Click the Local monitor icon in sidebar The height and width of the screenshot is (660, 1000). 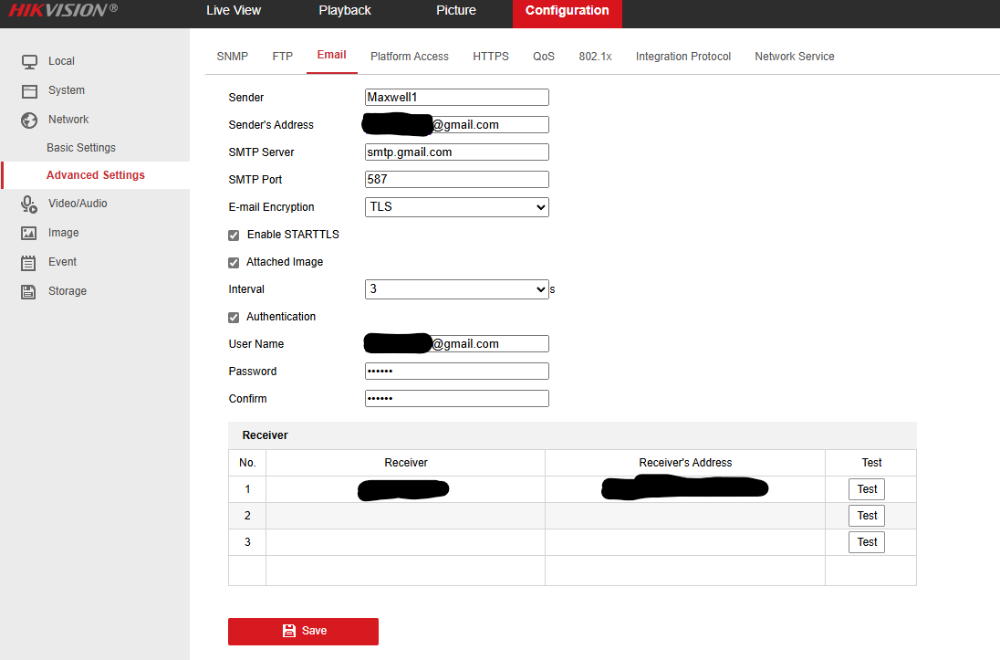(x=29, y=61)
